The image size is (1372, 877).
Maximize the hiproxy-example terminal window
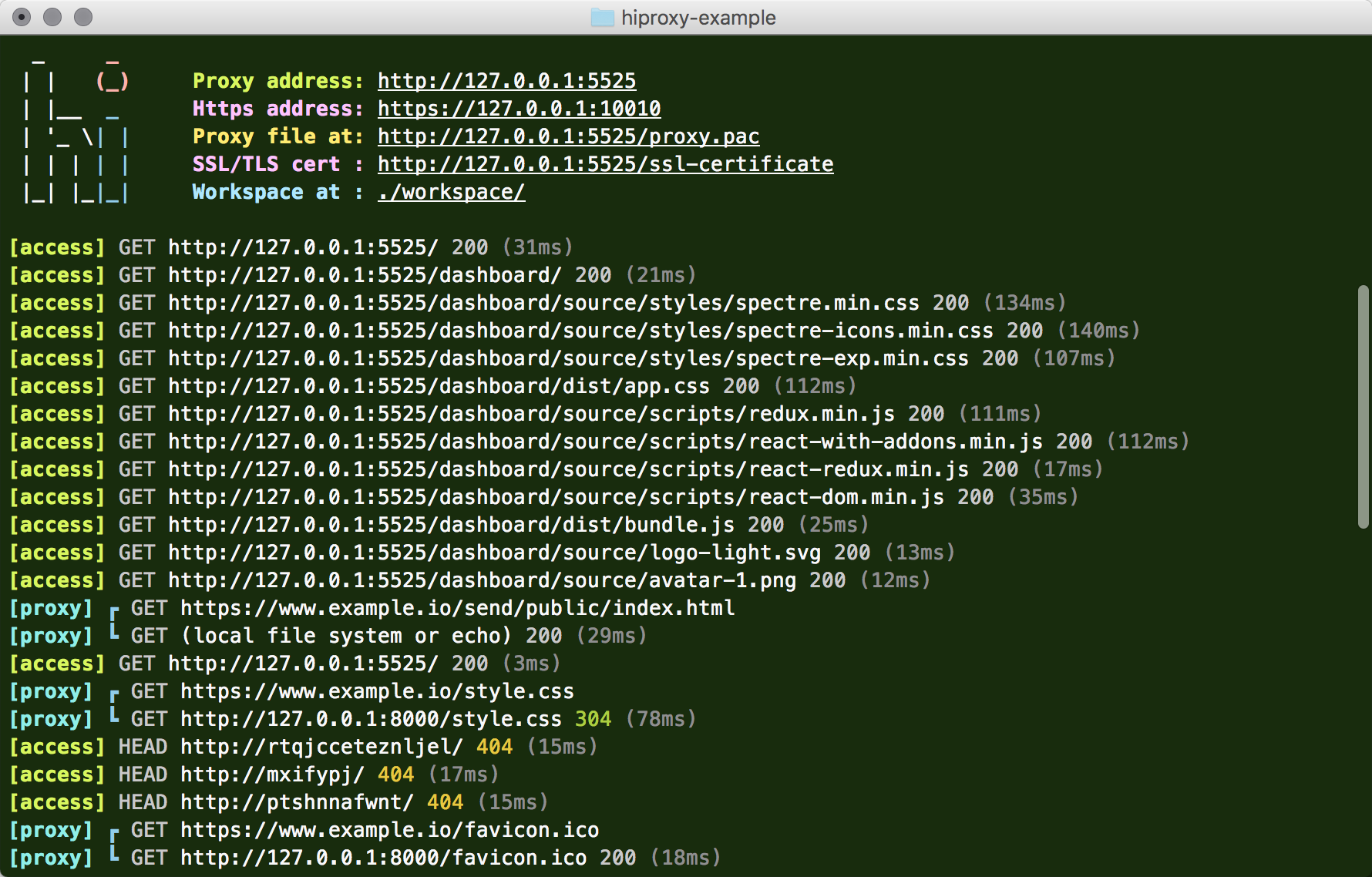[x=83, y=17]
